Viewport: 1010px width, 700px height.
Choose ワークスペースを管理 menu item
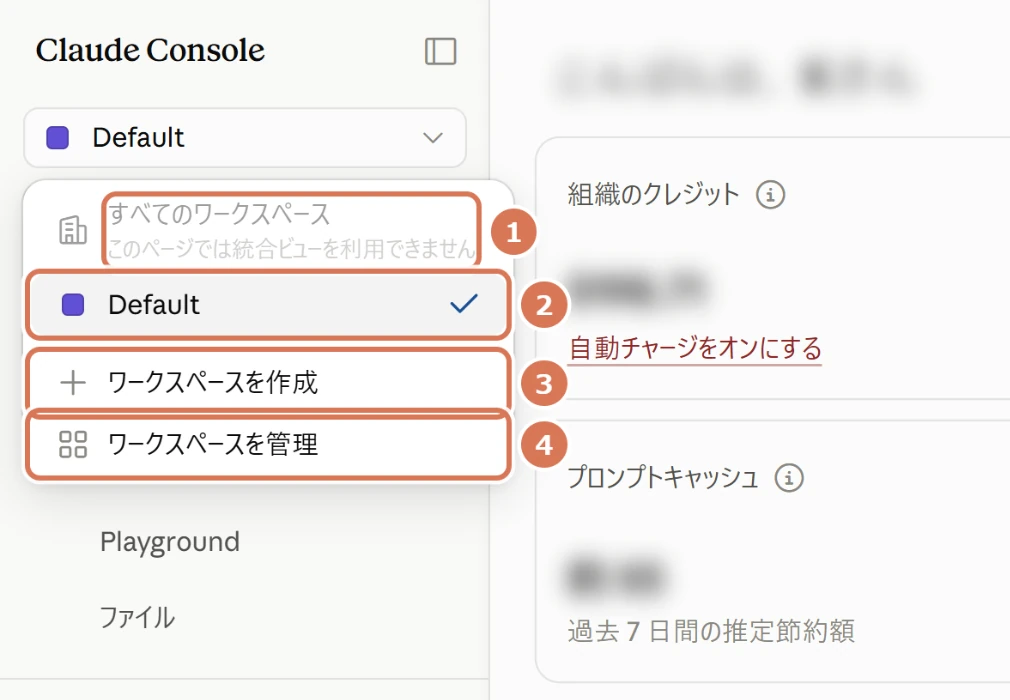[x=269, y=444]
